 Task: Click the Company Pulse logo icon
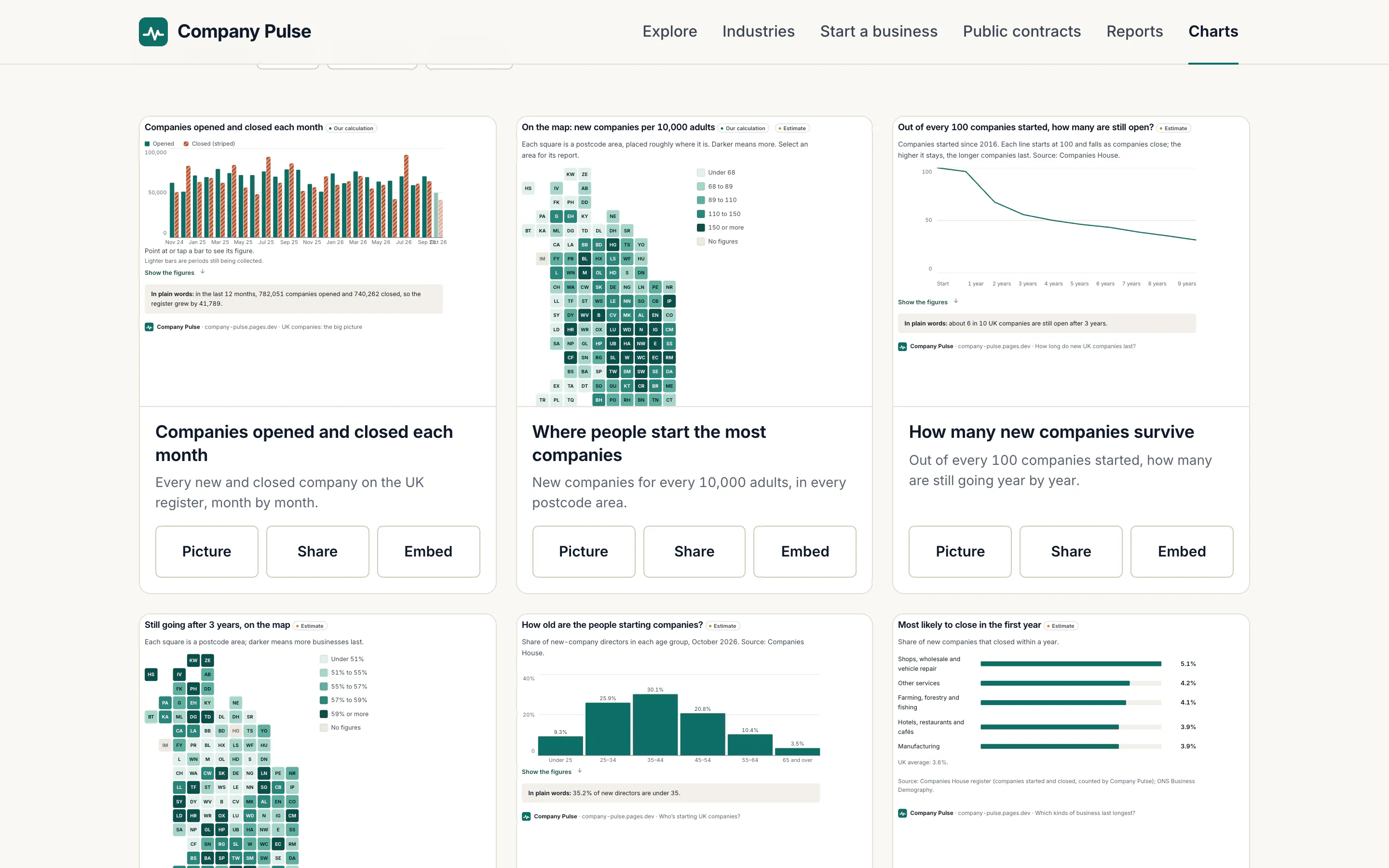tap(153, 31)
